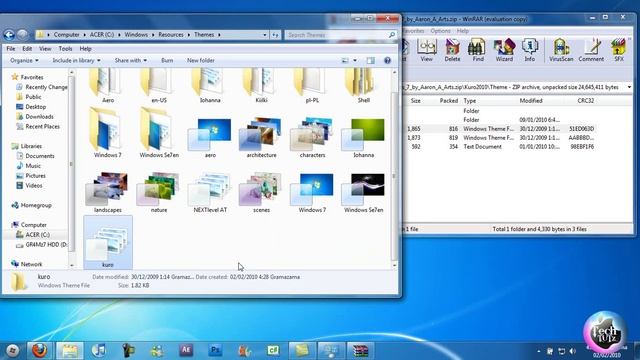Image resolution: width=640 pixels, height=360 pixels.
Task: Open the WinRAR Wizard tool
Action: (504, 50)
